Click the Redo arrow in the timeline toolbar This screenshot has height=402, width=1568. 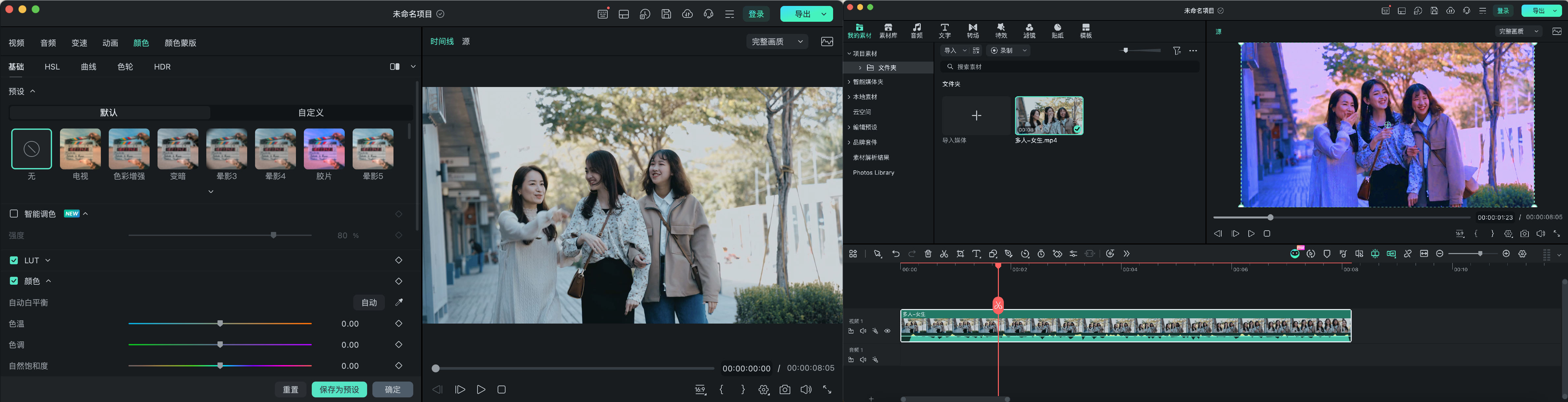pos(912,254)
